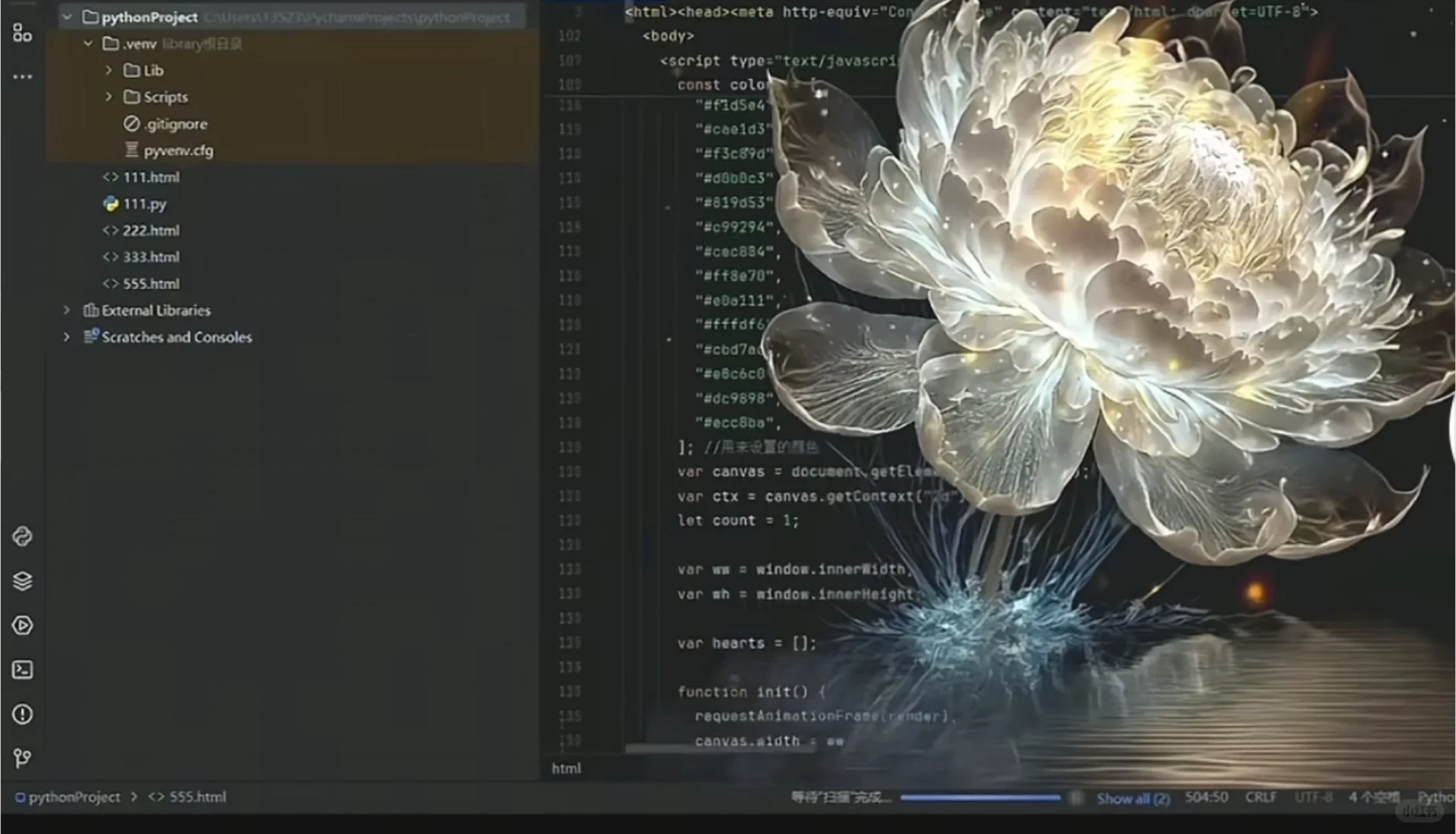Open the Terminal tool window
Screen dimensions: 1456x834
point(22,670)
